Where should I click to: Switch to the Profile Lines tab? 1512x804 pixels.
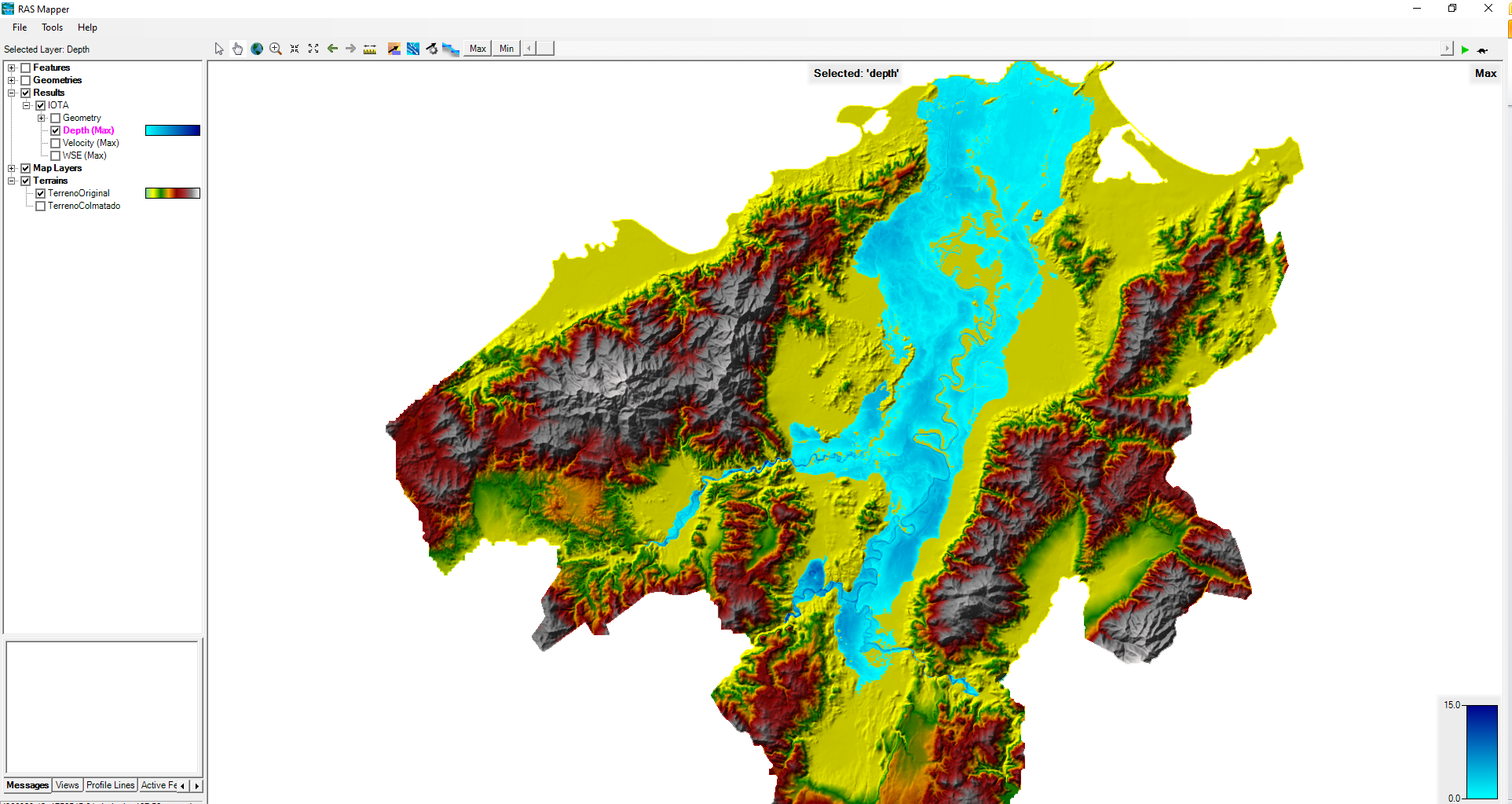(110, 785)
